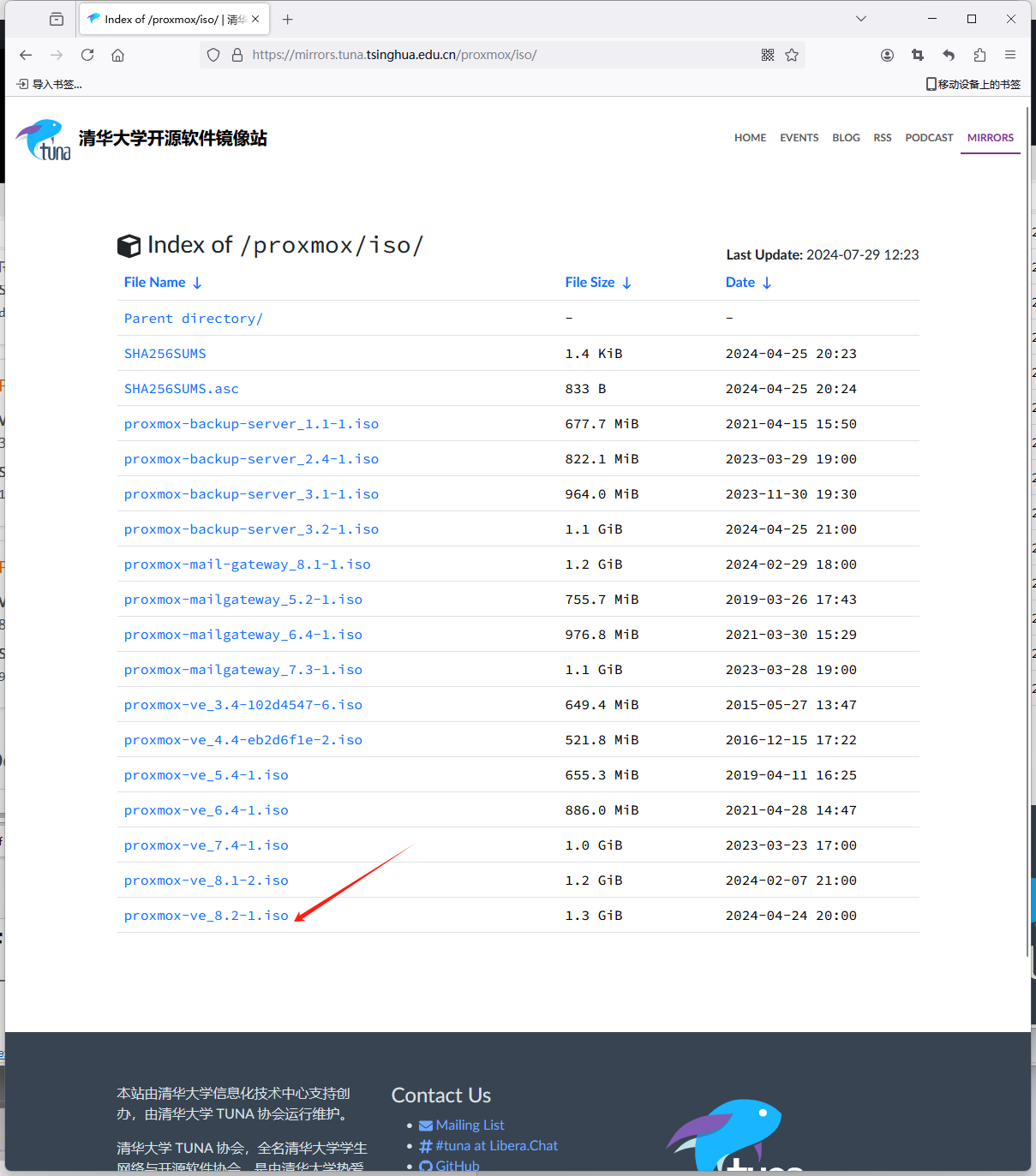Download proxmox-mailgateway_7.3-1.iso
The width and height of the screenshot is (1036, 1176).
coord(243,670)
